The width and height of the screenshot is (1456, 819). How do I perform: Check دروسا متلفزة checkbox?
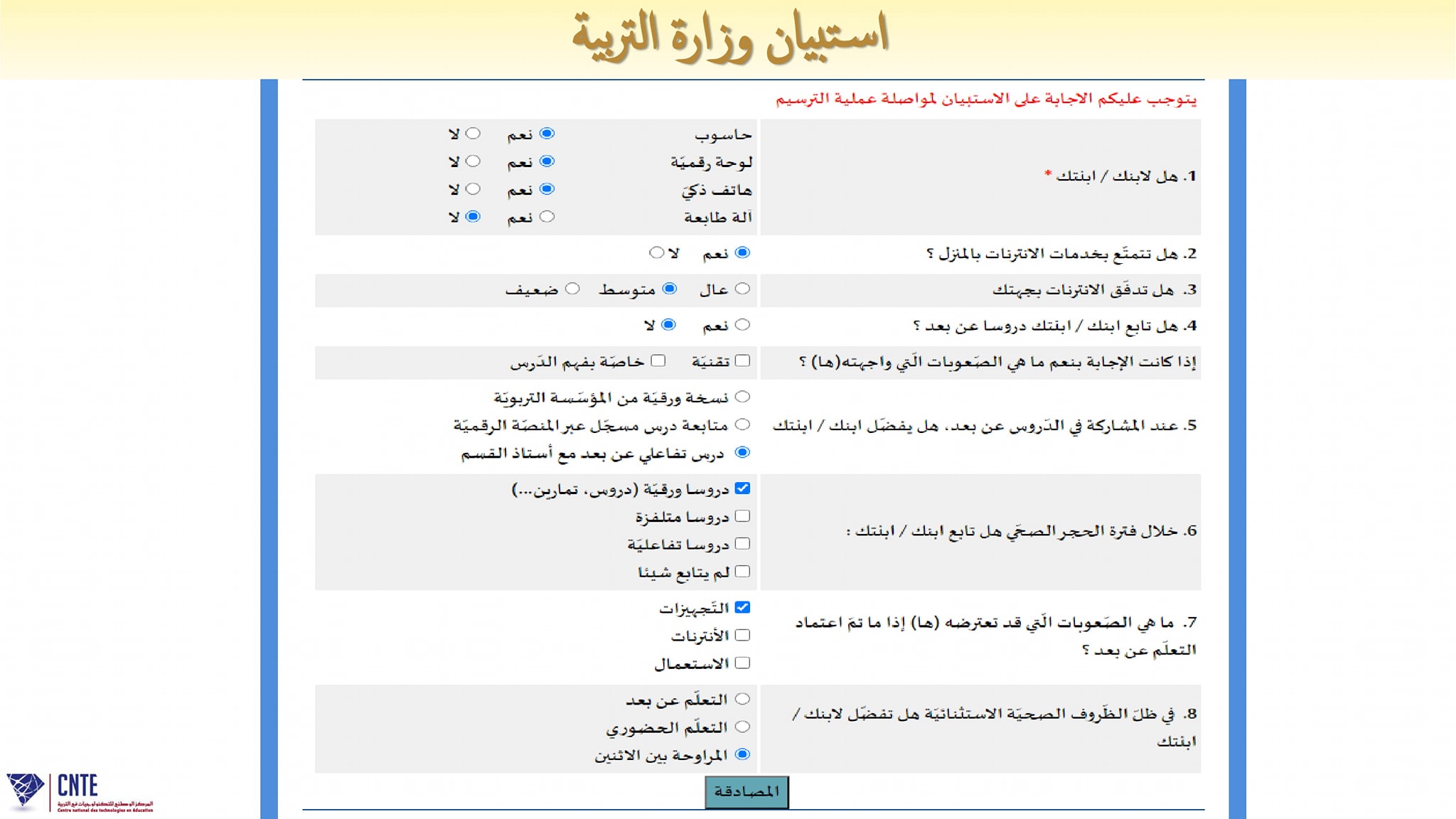(x=743, y=516)
